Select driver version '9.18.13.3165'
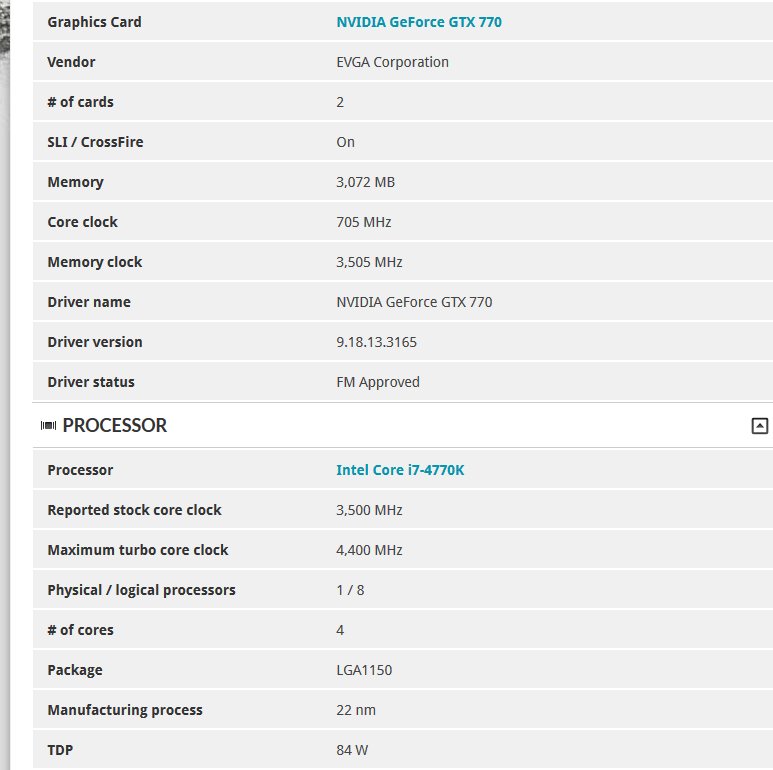This screenshot has height=770, width=773. [x=376, y=342]
